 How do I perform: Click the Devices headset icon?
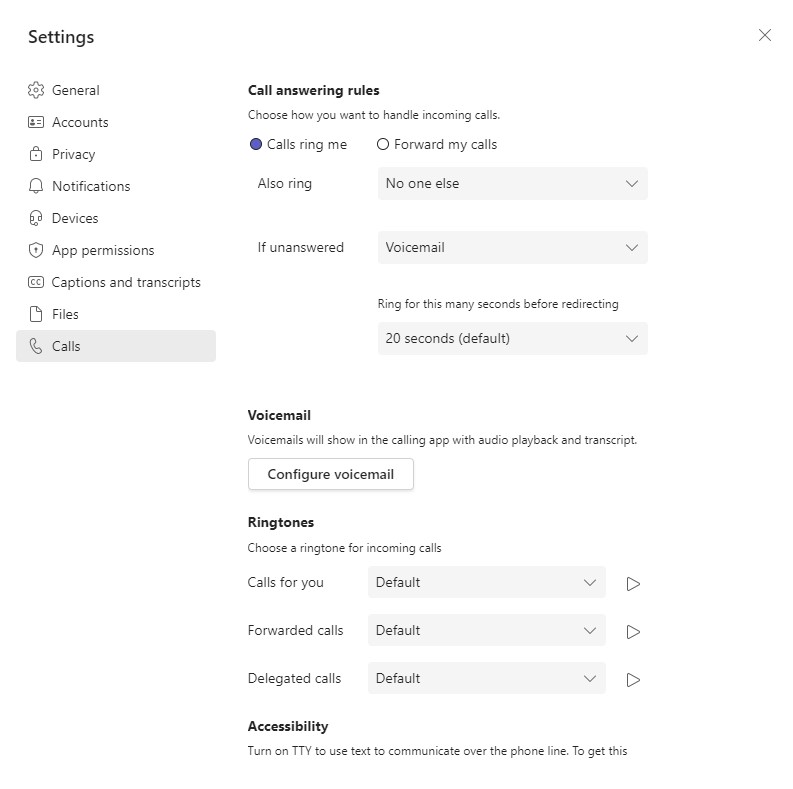(x=36, y=218)
